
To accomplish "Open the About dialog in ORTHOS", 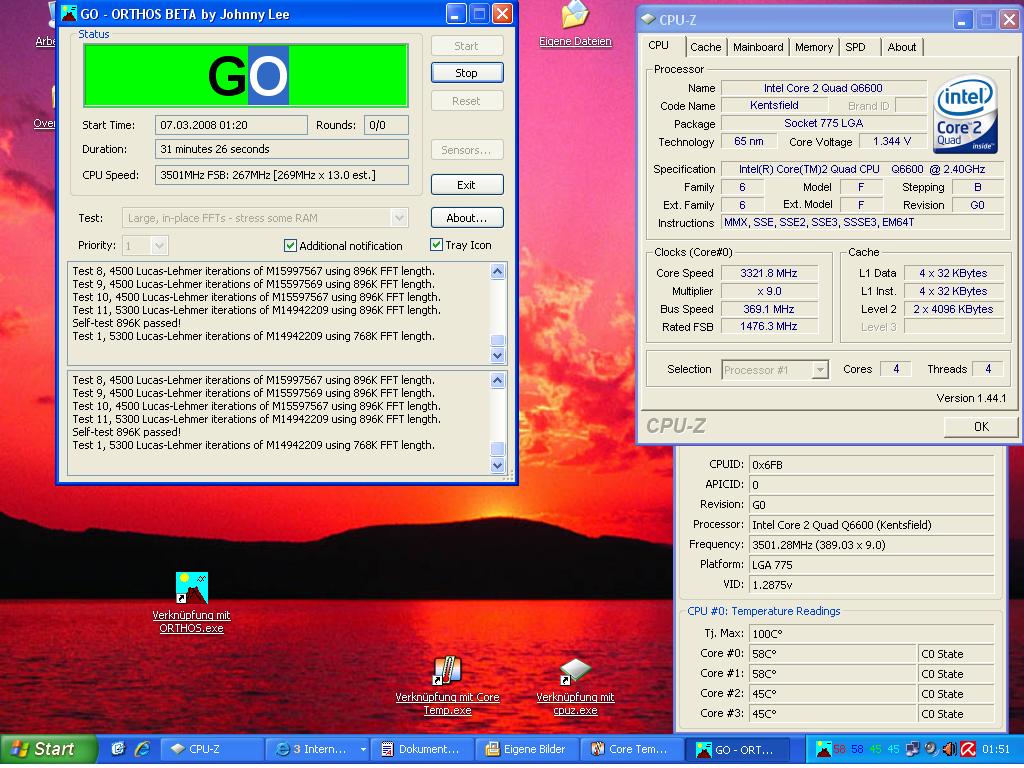I will pos(467,218).
